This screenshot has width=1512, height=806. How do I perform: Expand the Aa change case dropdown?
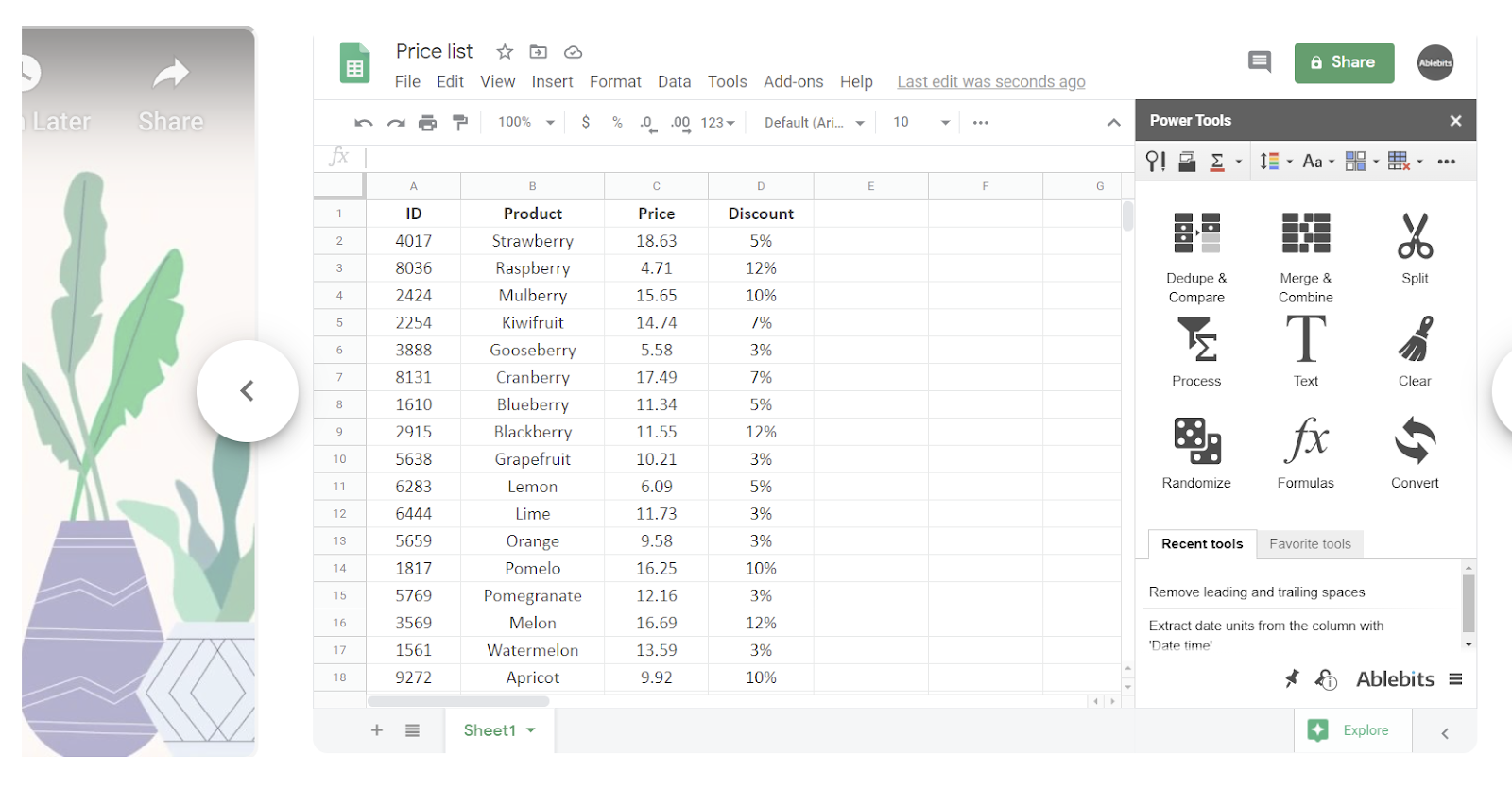[x=1332, y=162]
